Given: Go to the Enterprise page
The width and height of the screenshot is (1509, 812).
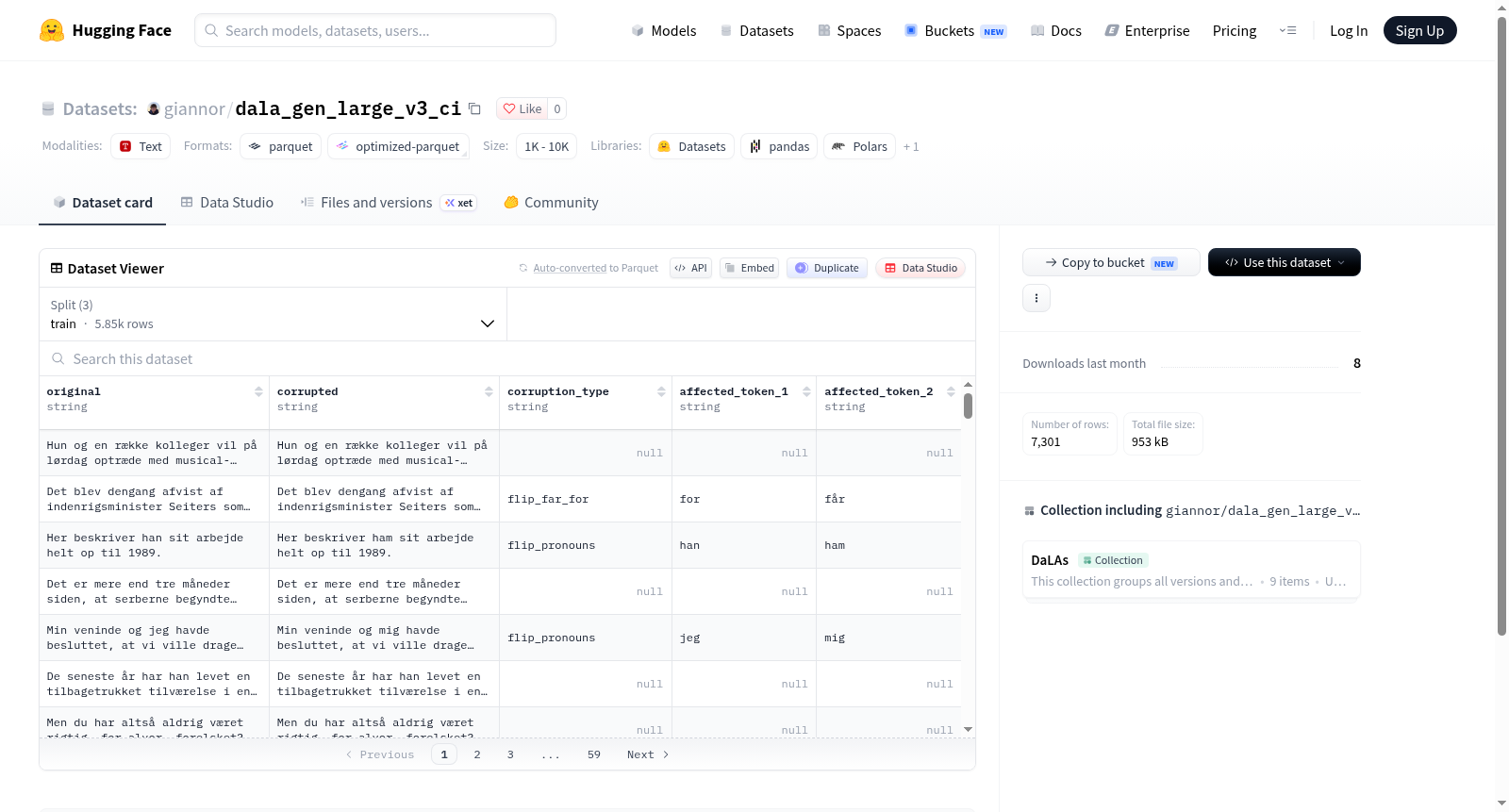Looking at the screenshot, I should pos(1148,30).
